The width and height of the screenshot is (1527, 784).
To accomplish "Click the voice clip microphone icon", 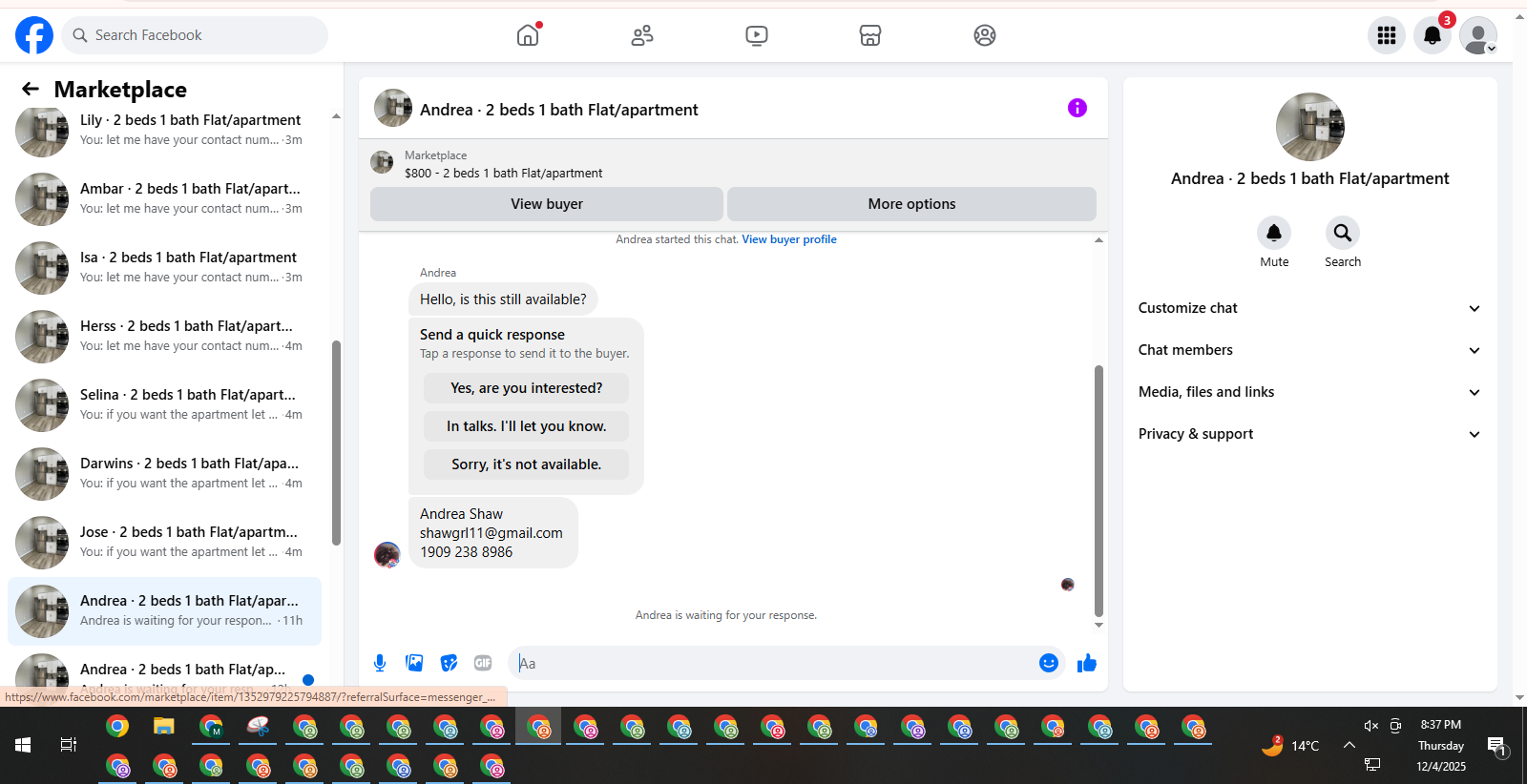I will point(380,663).
